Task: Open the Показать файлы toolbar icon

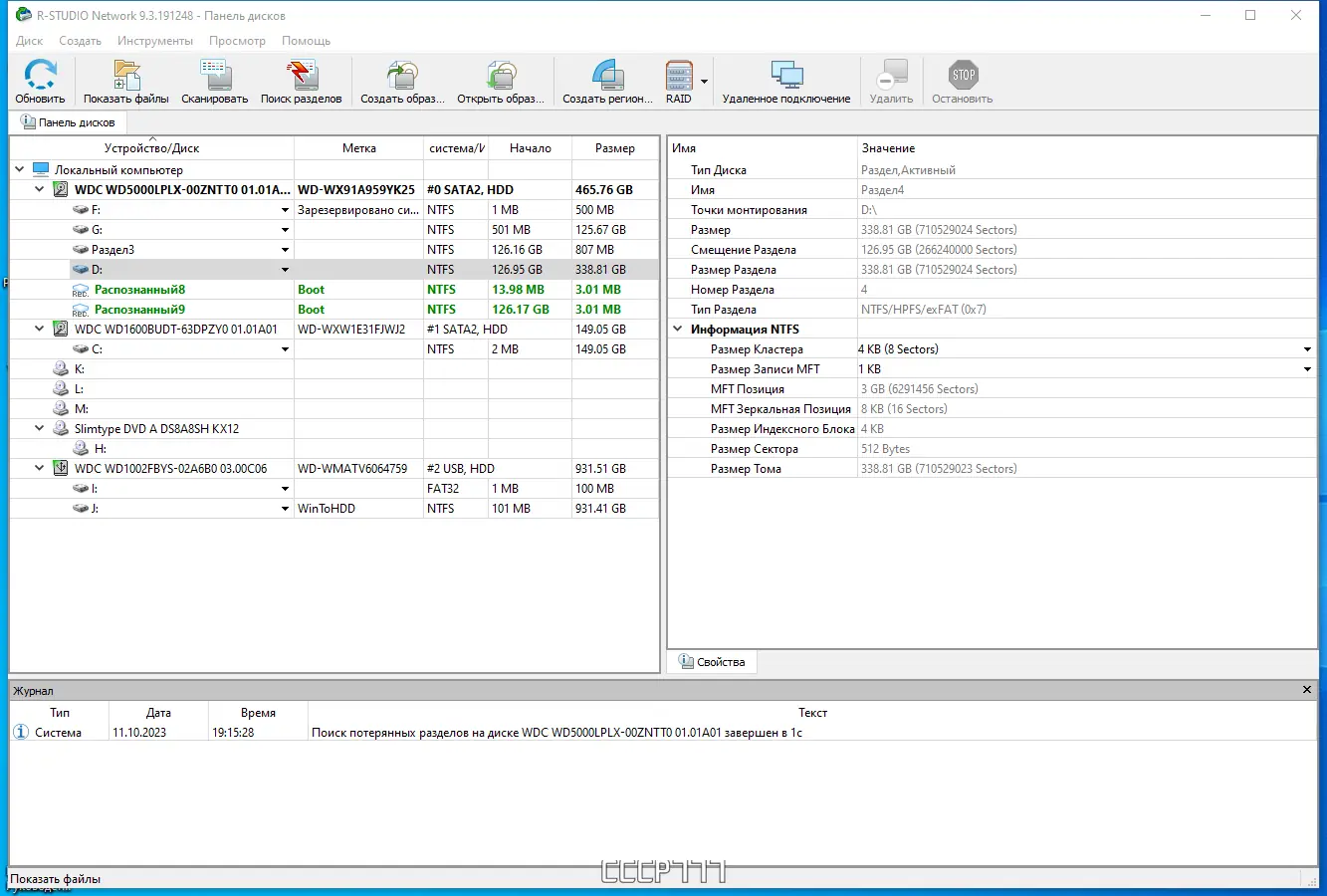Action: pos(126,76)
